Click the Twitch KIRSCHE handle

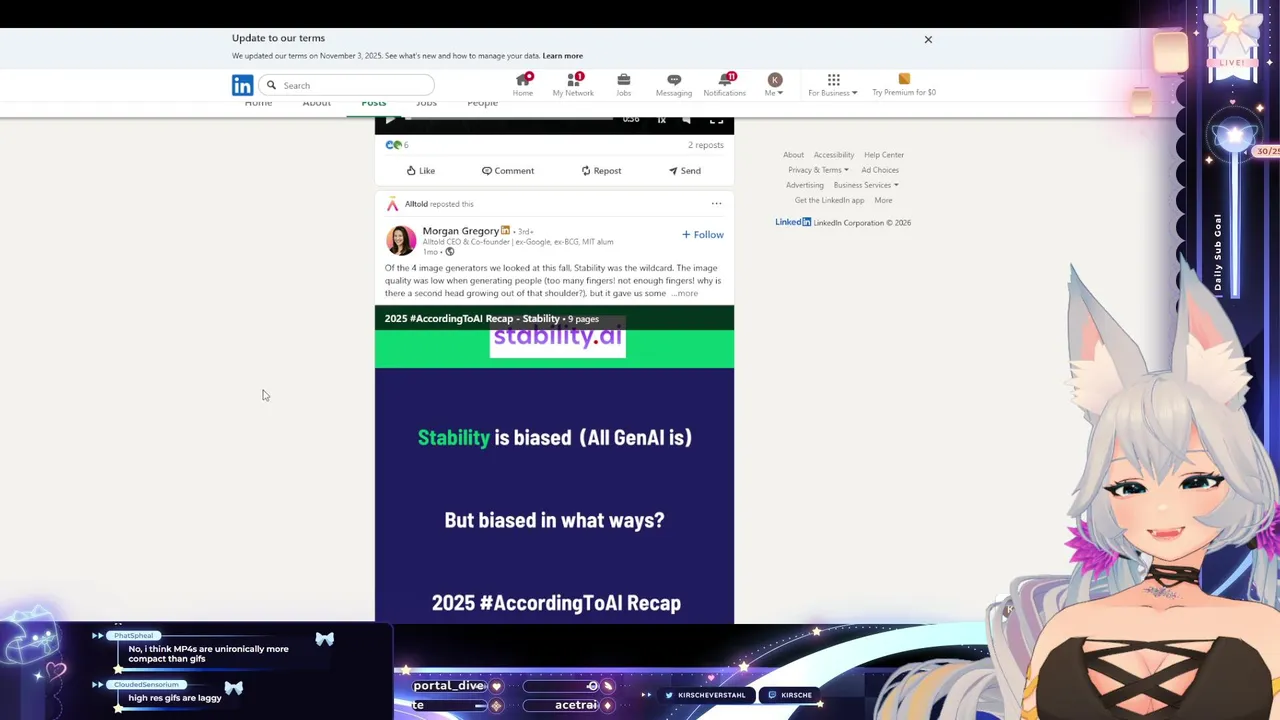[789, 695]
